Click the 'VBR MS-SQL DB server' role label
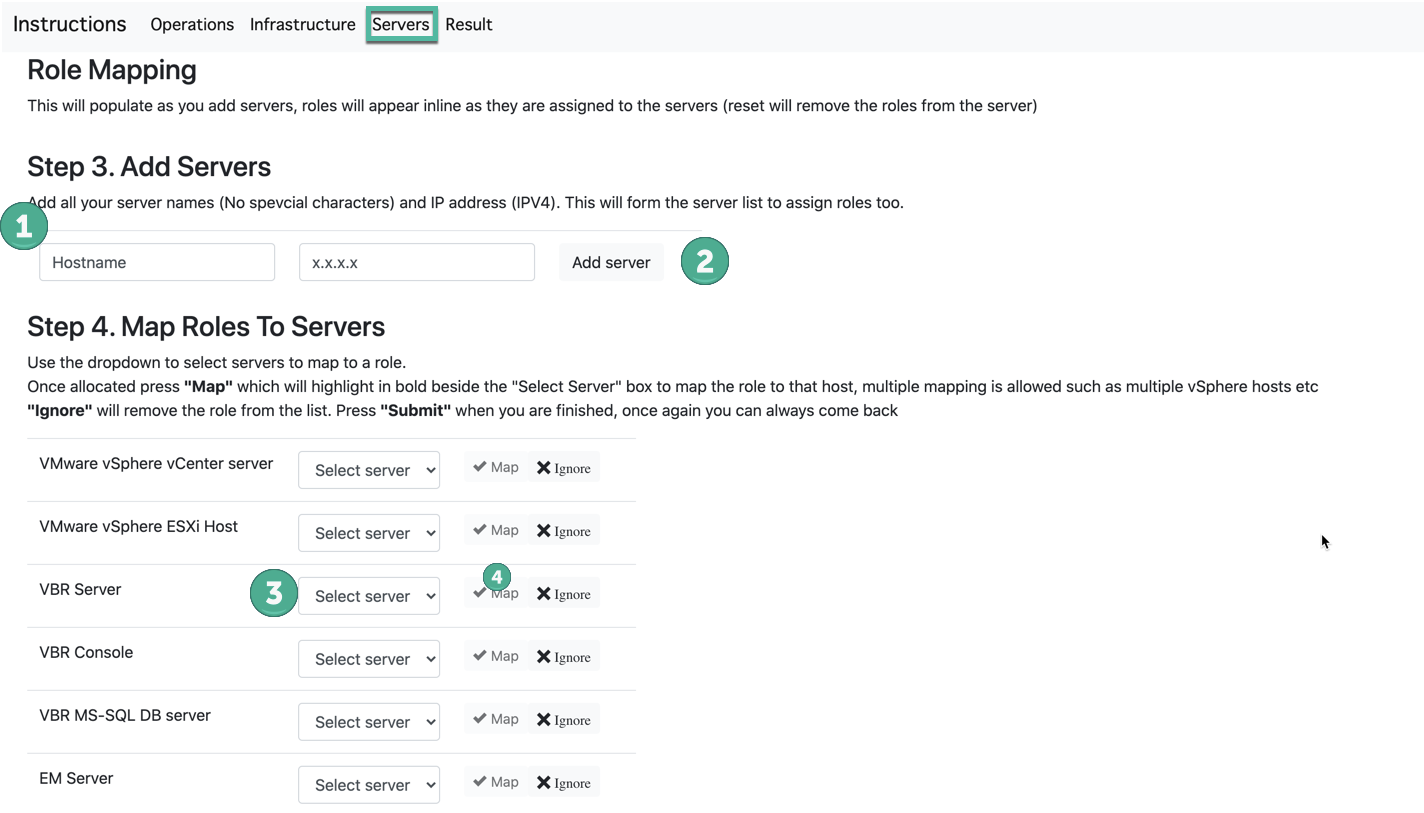 click(125, 716)
